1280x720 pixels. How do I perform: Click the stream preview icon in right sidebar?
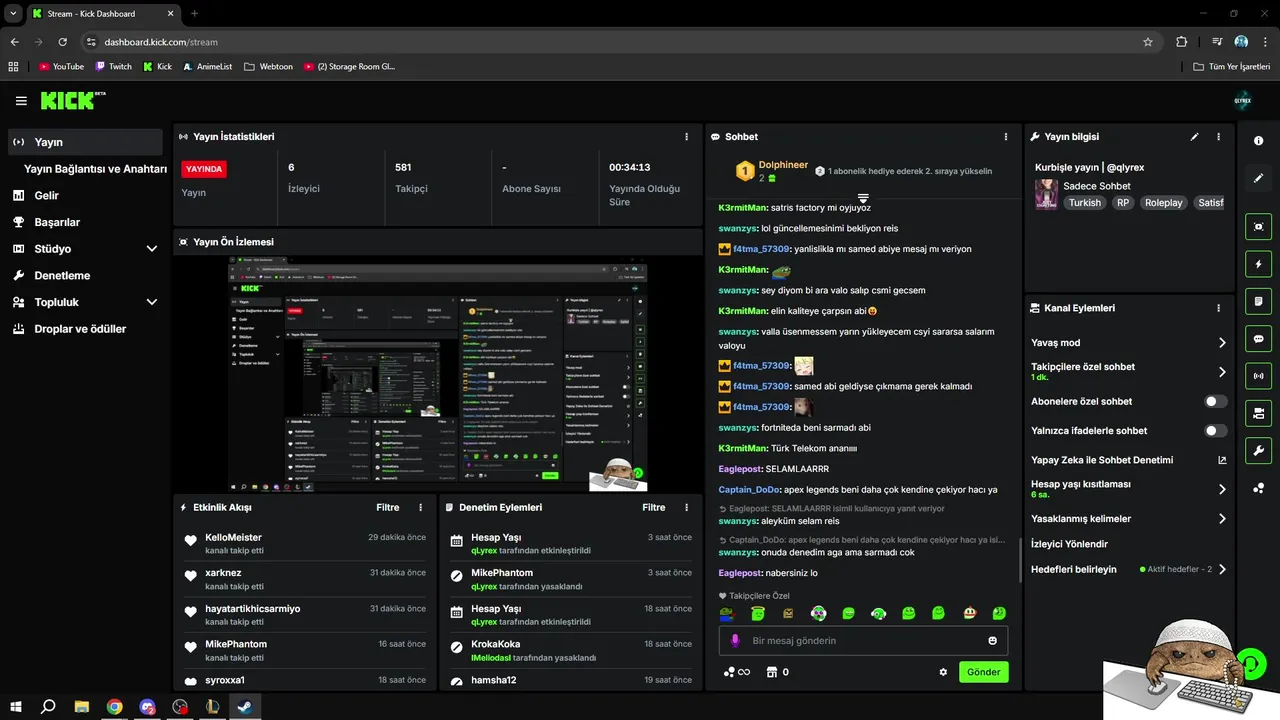(1259, 227)
